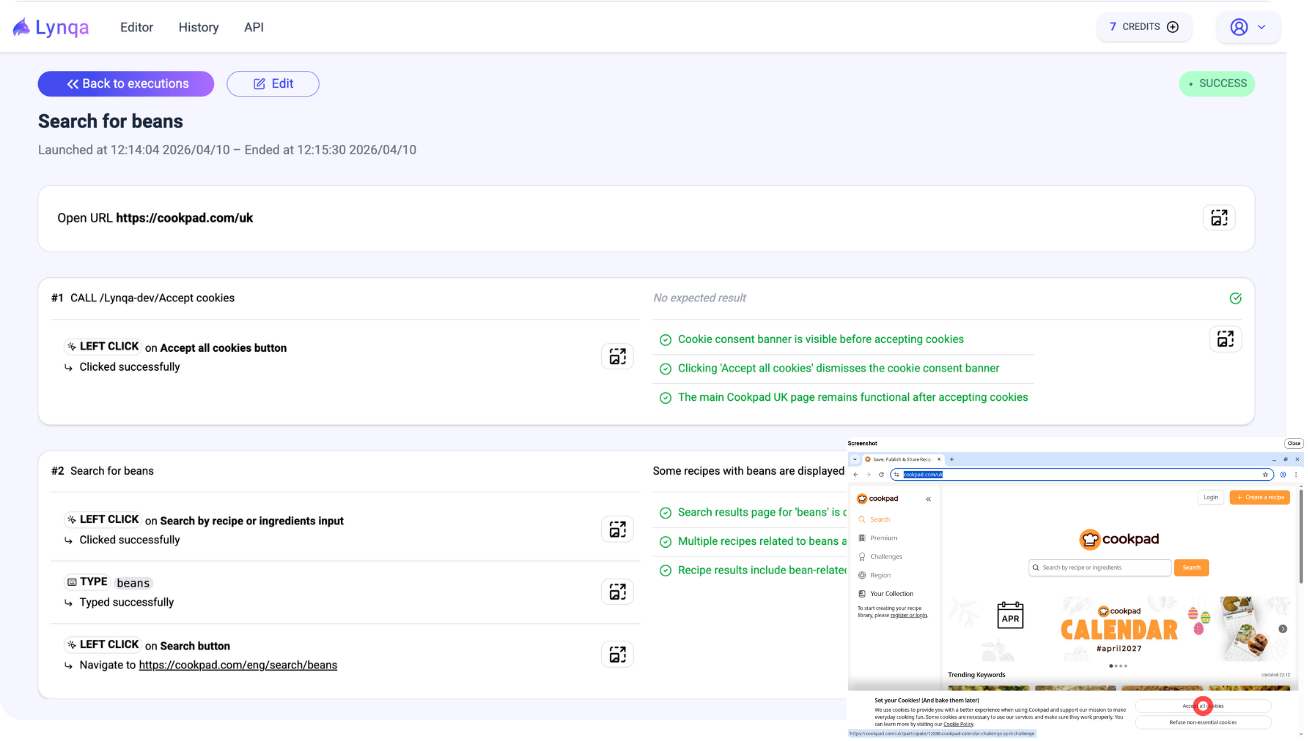View screenshot for Search input click step
1308x741 pixels.
617,529
